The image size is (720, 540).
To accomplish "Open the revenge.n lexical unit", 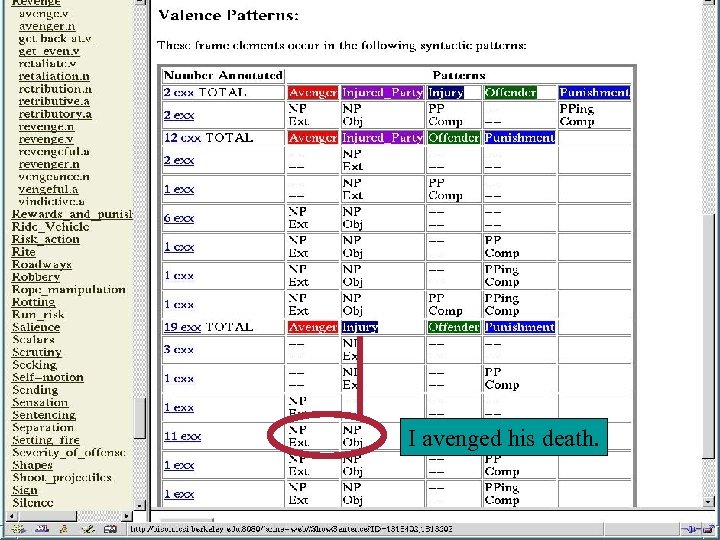I will pyautogui.click(x=46, y=126).
